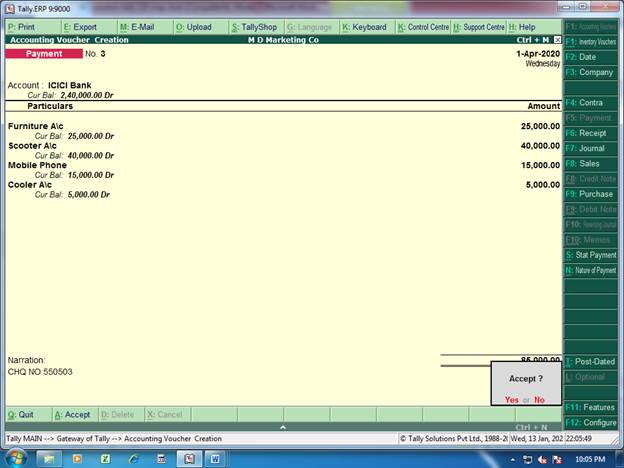Viewport: 624px width, 468px height.
Task: Click the volume tray icon
Action: pos(542,460)
